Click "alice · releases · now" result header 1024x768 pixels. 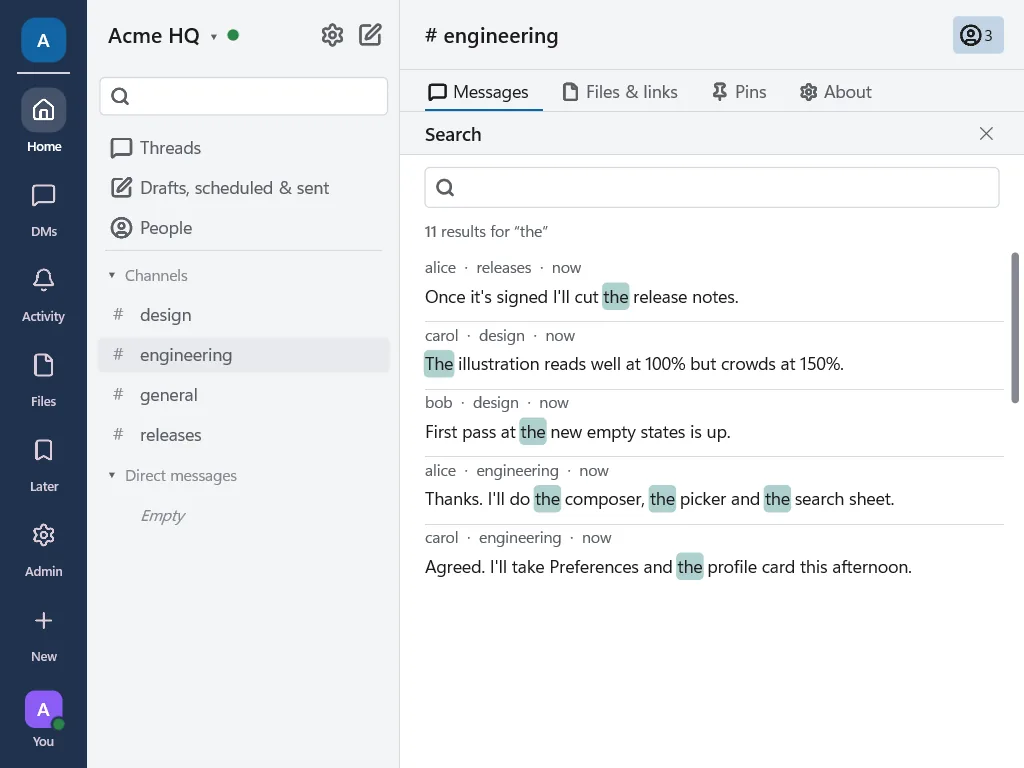[503, 268]
